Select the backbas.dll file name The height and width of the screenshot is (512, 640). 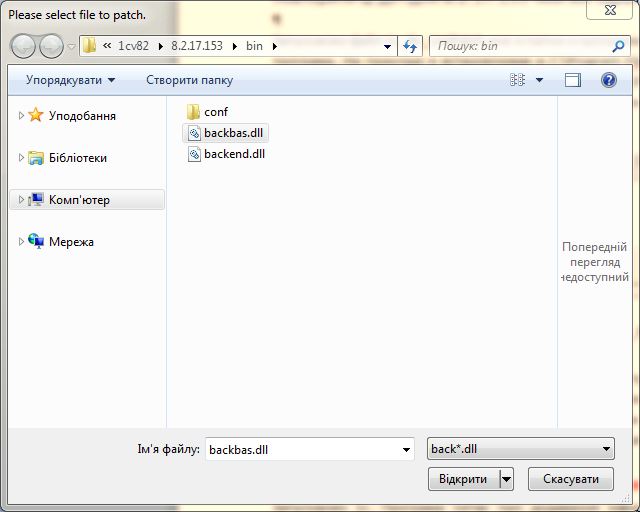pos(233,133)
